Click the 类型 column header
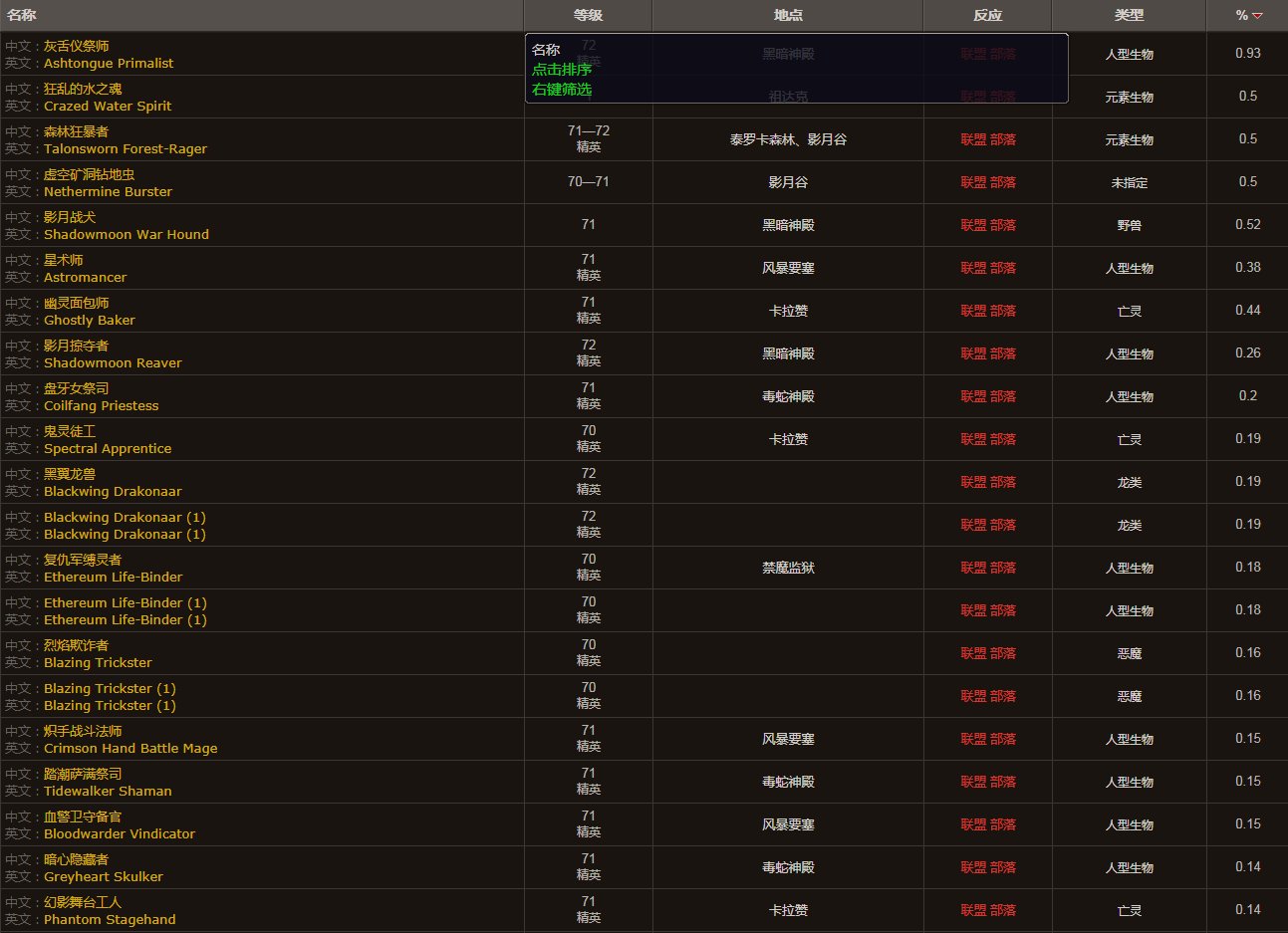This screenshot has height=933, width=1288. 1129,15
